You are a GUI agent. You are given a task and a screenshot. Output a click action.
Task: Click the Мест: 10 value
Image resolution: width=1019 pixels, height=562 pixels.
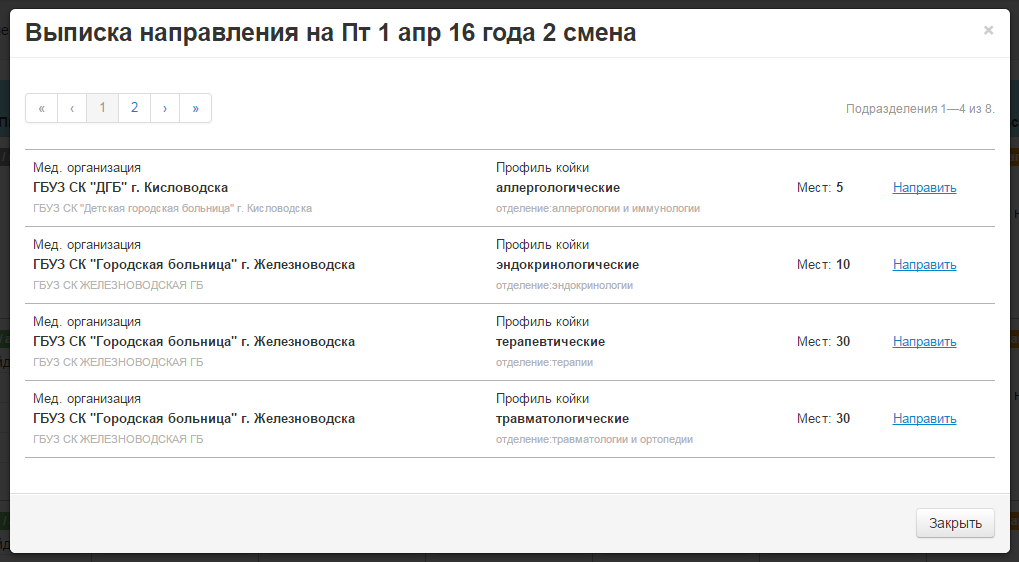coord(823,264)
